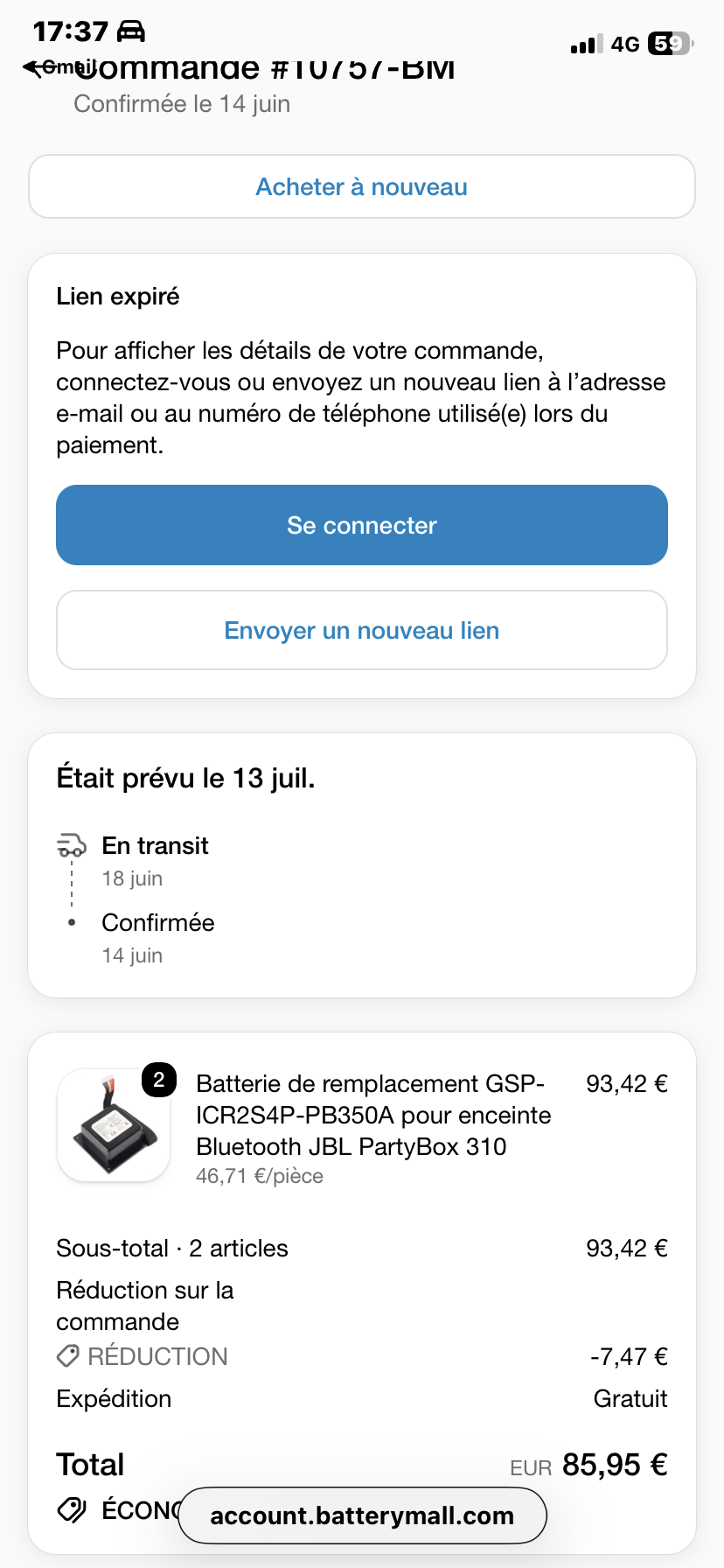Click Envoyer un nouveau lien

pyautogui.click(x=362, y=630)
